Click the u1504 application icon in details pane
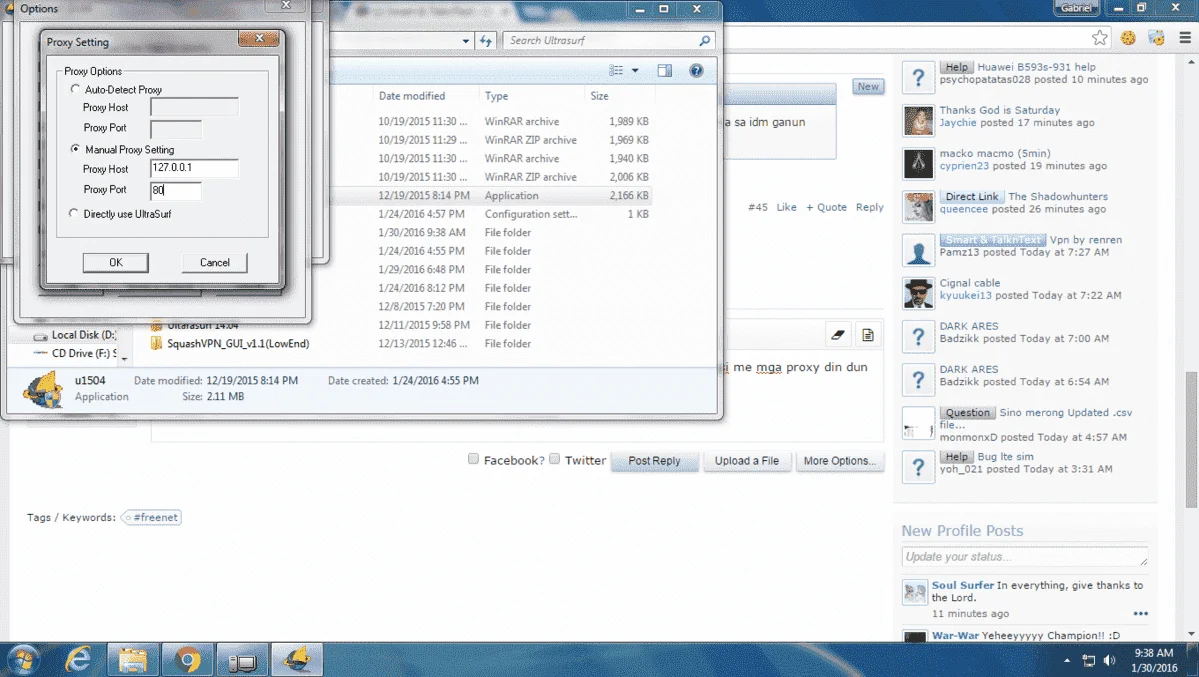Image resolution: width=1199 pixels, height=677 pixels. coord(42,389)
